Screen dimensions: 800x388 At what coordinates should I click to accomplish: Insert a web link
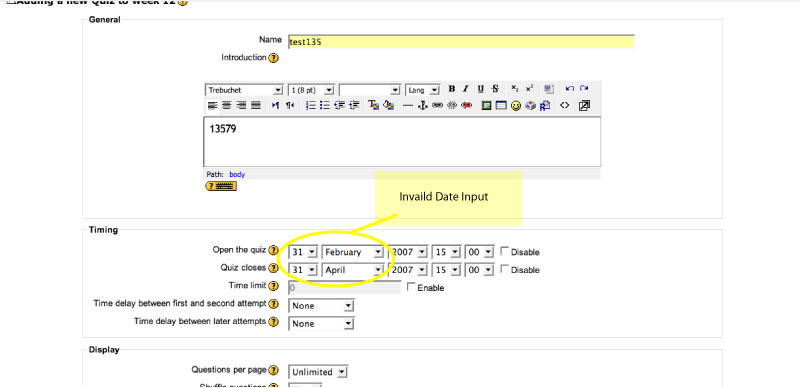(437, 105)
